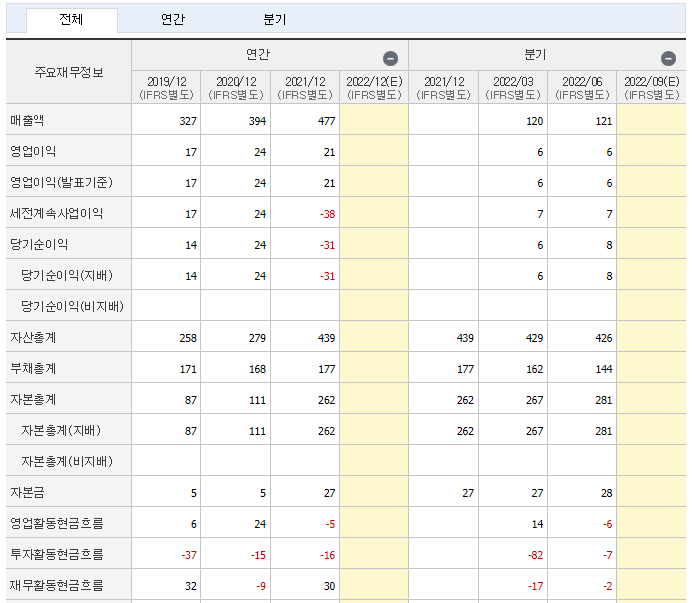Click the 영업이익 row label
The height and width of the screenshot is (603, 692).
click(33, 151)
